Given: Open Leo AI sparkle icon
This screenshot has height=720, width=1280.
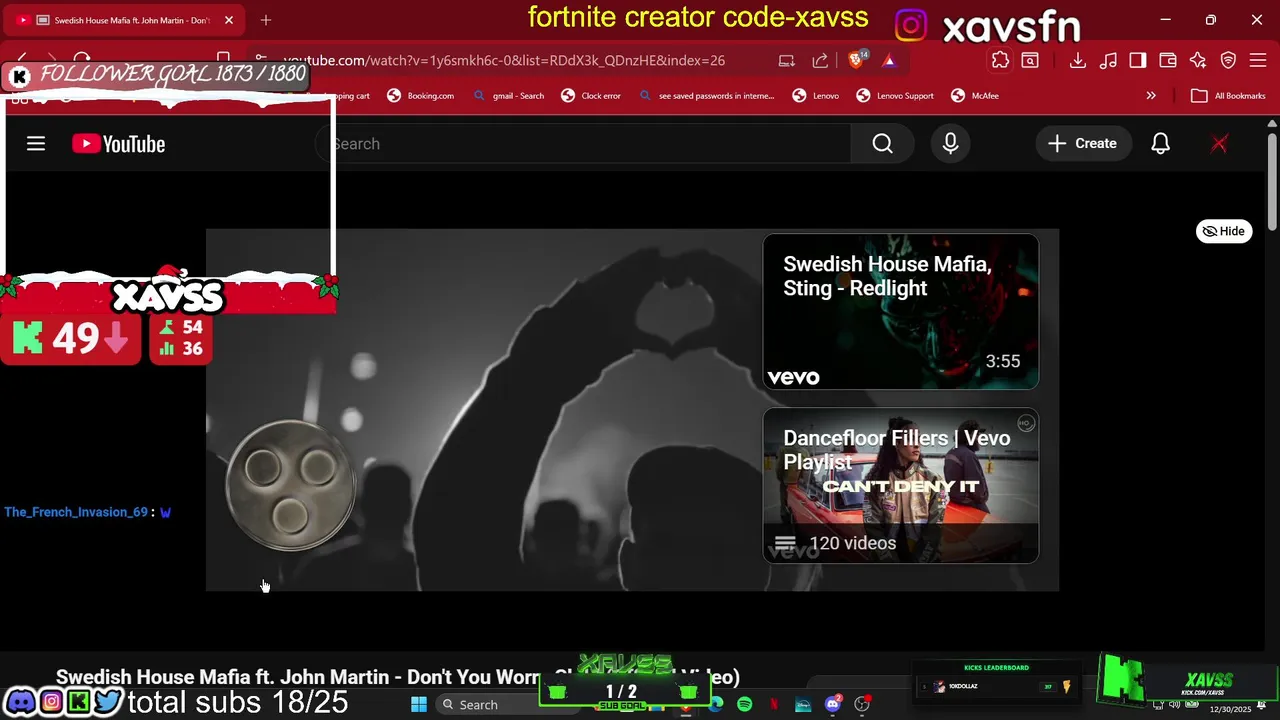Looking at the screenshot, I should point(1198,60).
